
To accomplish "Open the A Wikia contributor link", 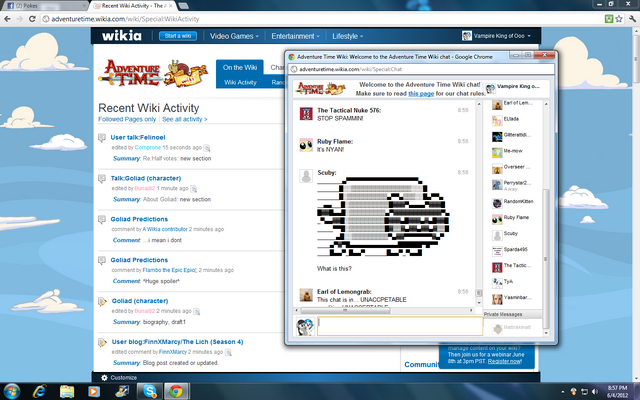I will 165,229.
